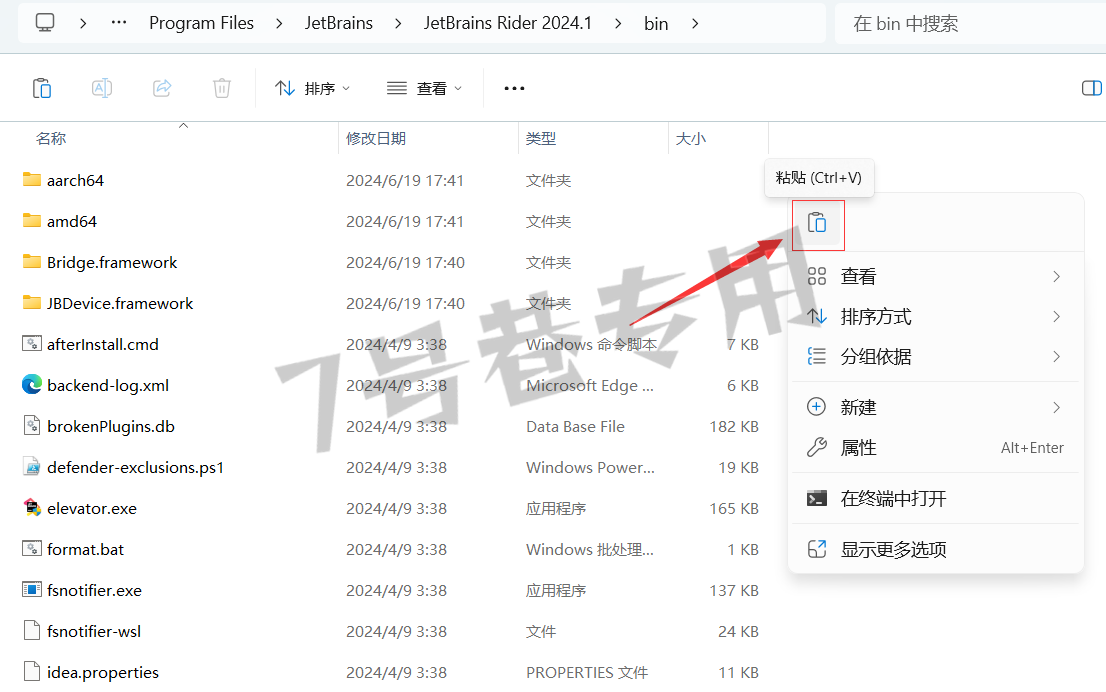Select the idea.properties file icon

[x=32, y=672]
